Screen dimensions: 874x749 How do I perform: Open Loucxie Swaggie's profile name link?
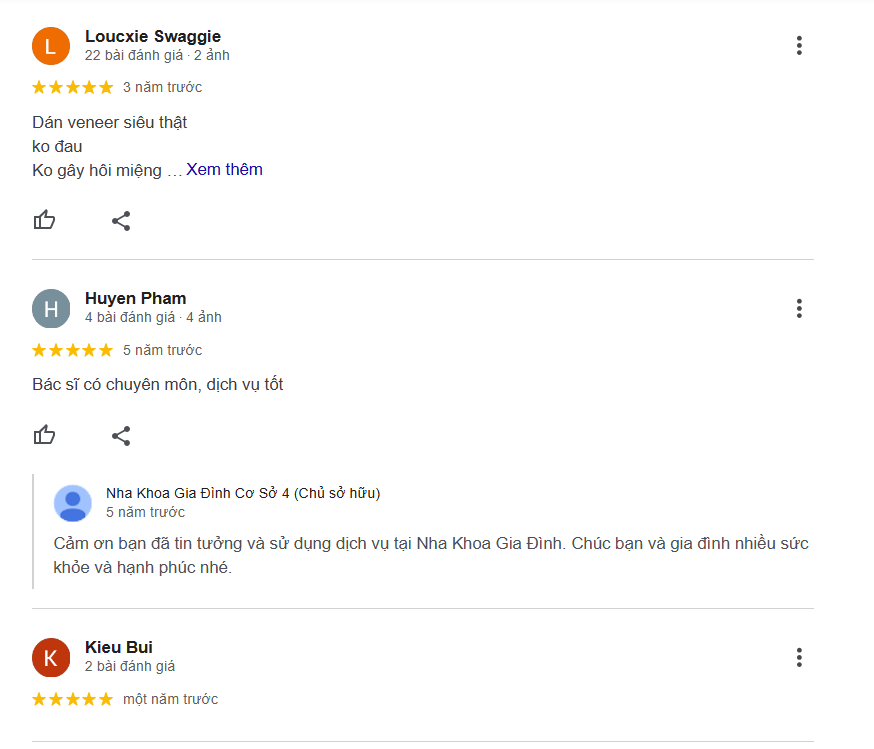pos(153,37)
